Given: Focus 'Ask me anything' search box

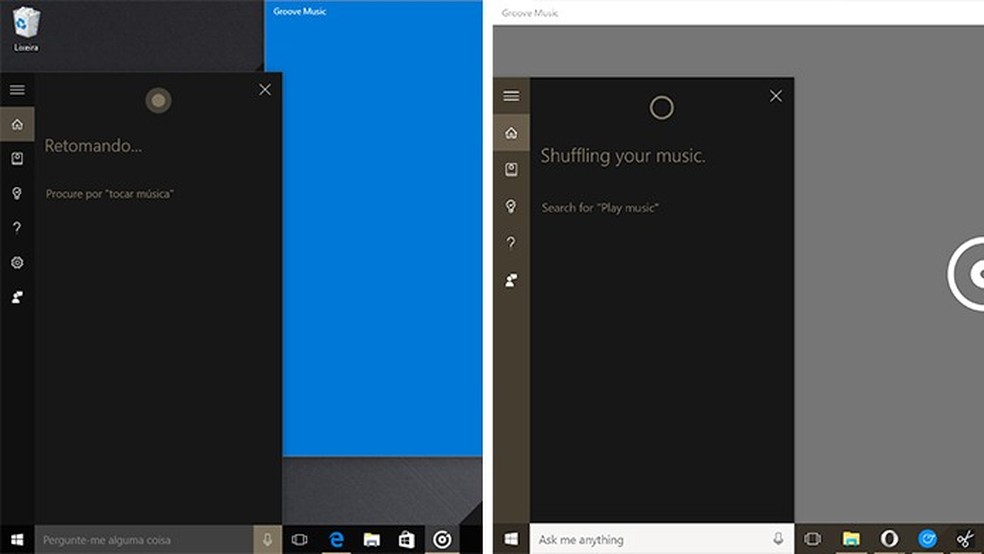Looking at the screenshot, I should (662, 539).
